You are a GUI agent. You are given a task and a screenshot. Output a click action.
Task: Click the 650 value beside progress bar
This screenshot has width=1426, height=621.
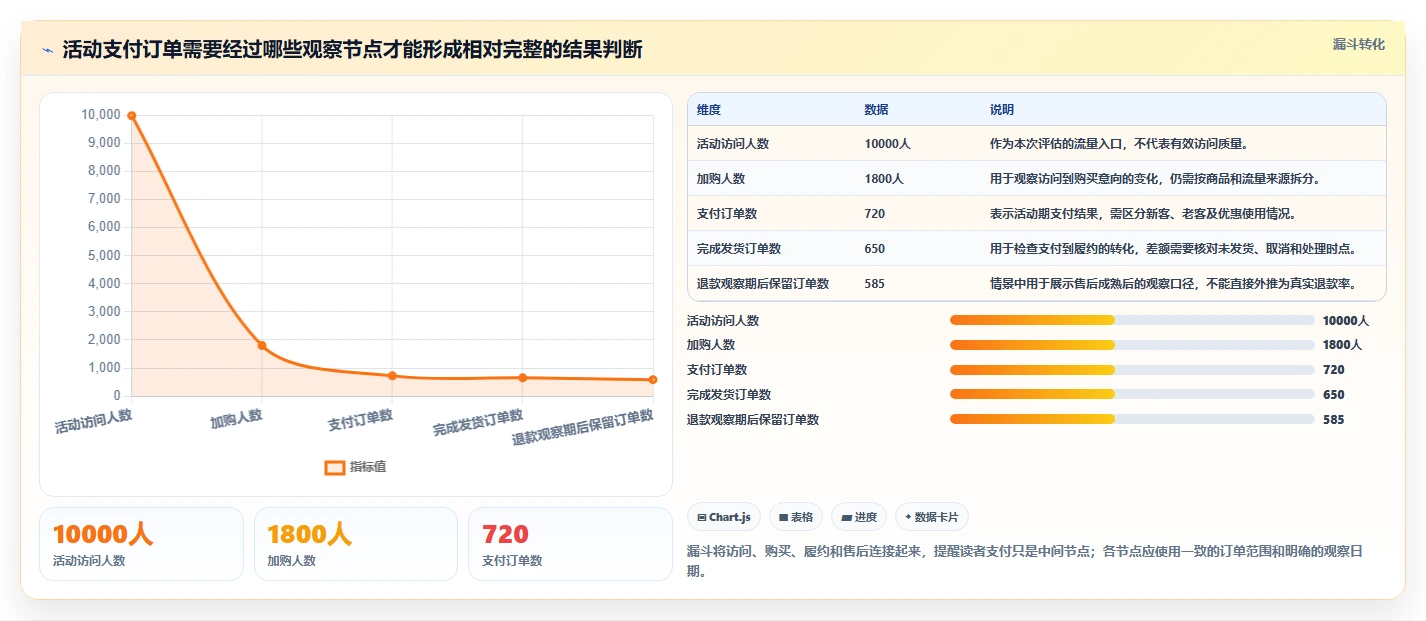(1334, 395)
